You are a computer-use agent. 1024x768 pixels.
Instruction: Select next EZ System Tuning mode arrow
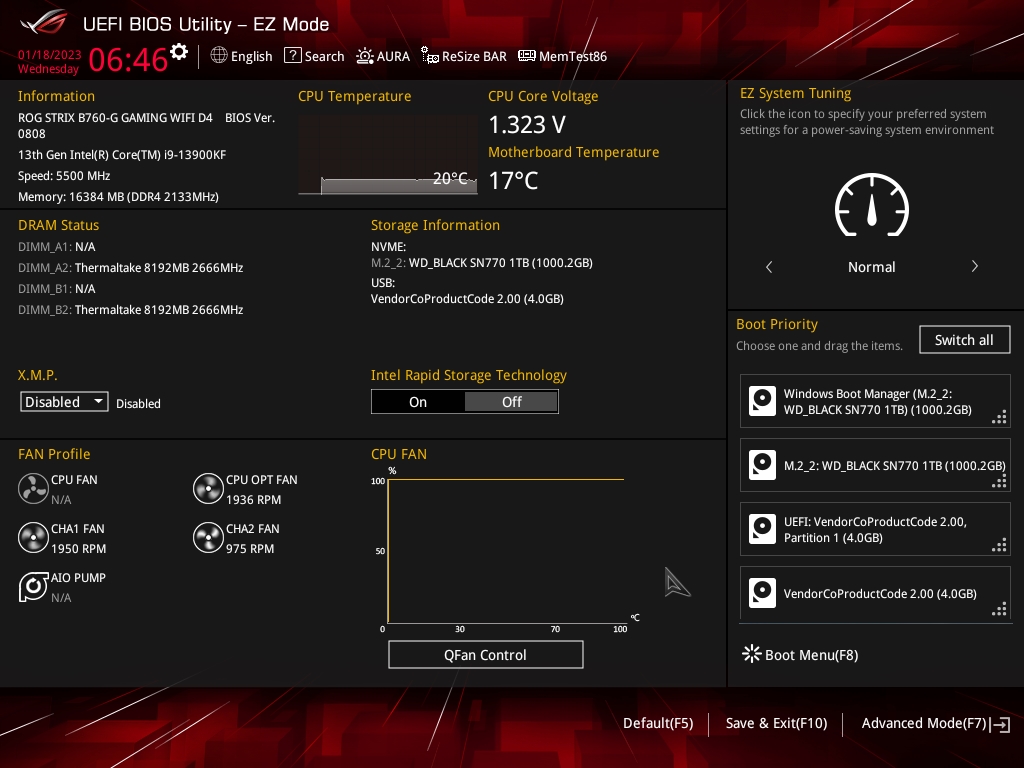[x=974, y=266]
